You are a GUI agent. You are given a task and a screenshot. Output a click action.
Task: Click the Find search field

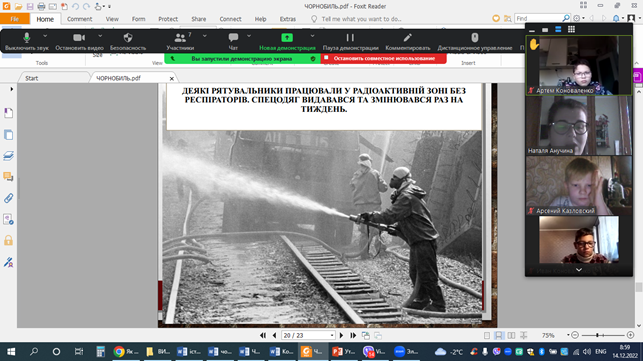[539, 18]
